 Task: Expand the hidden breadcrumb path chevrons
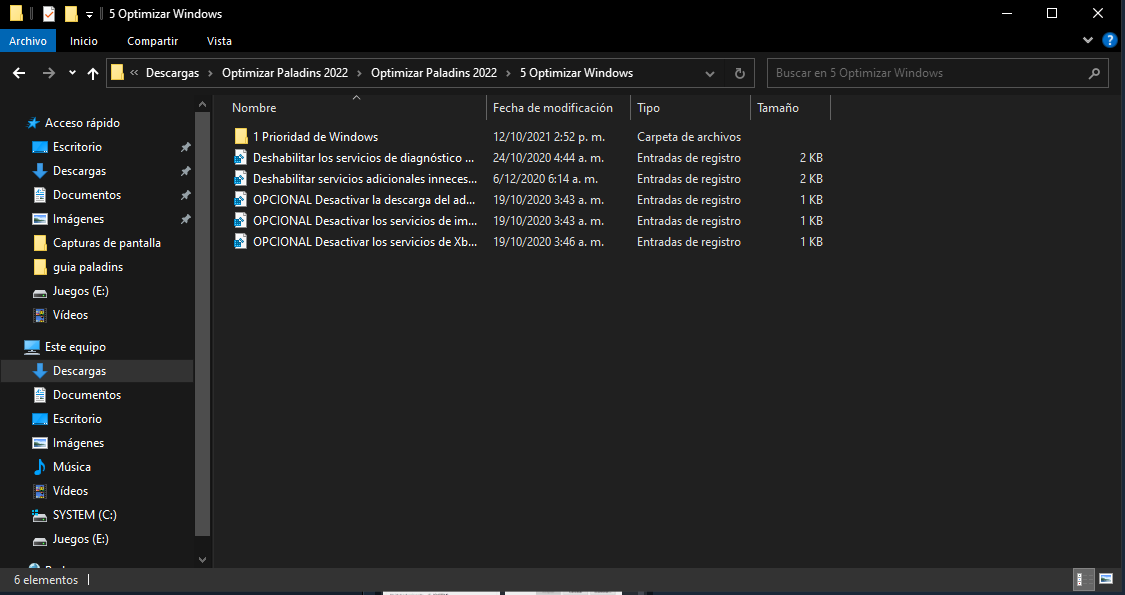point(134,73)
